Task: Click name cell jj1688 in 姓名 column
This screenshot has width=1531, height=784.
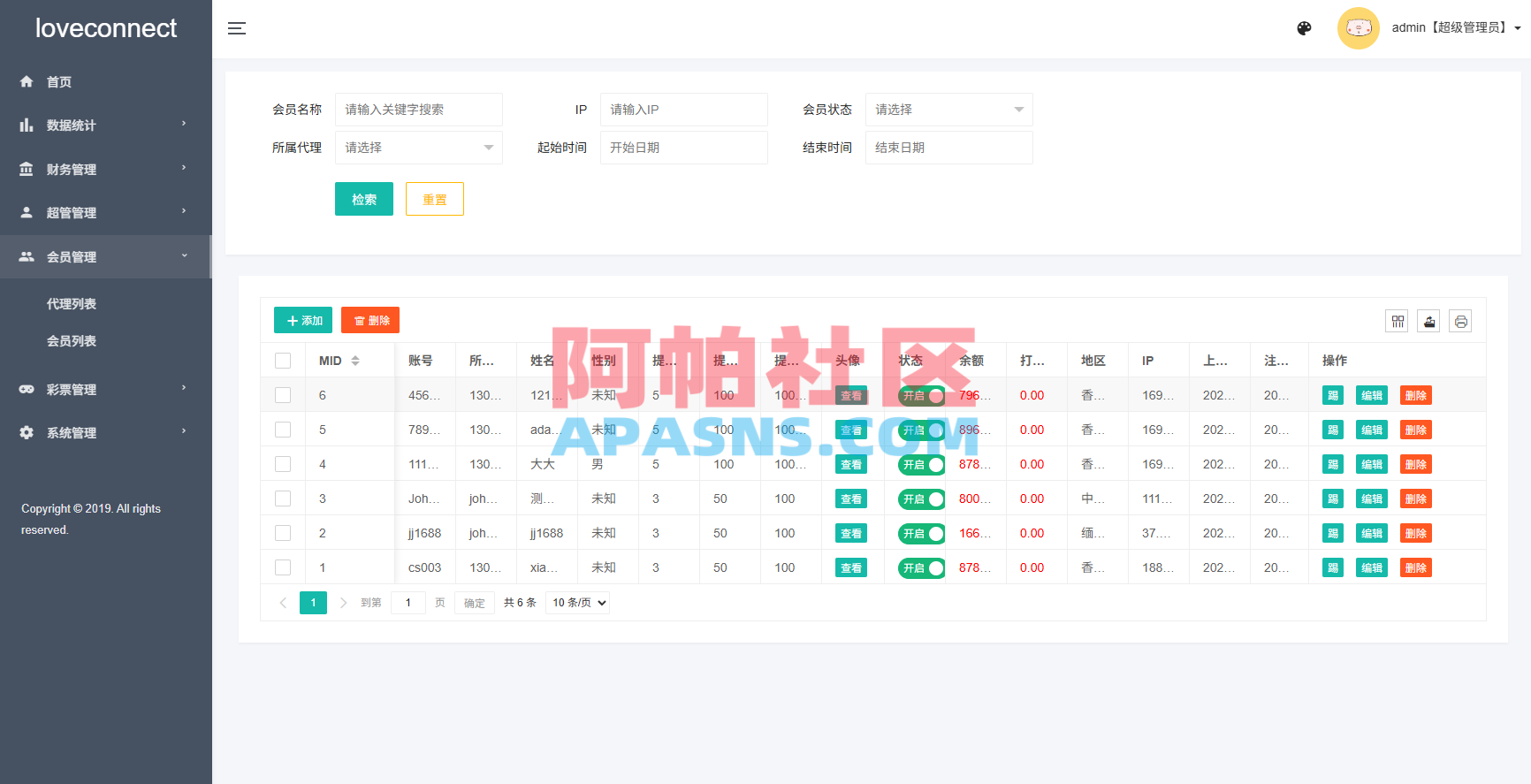Action: click(546, 533)
